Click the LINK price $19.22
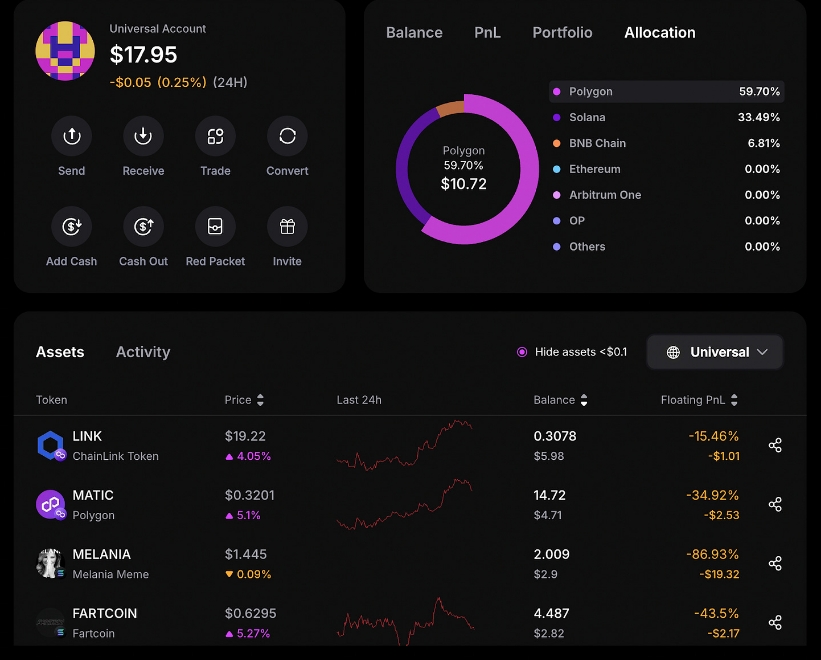The height and width of the screenshot is (660, 821). 245,436
